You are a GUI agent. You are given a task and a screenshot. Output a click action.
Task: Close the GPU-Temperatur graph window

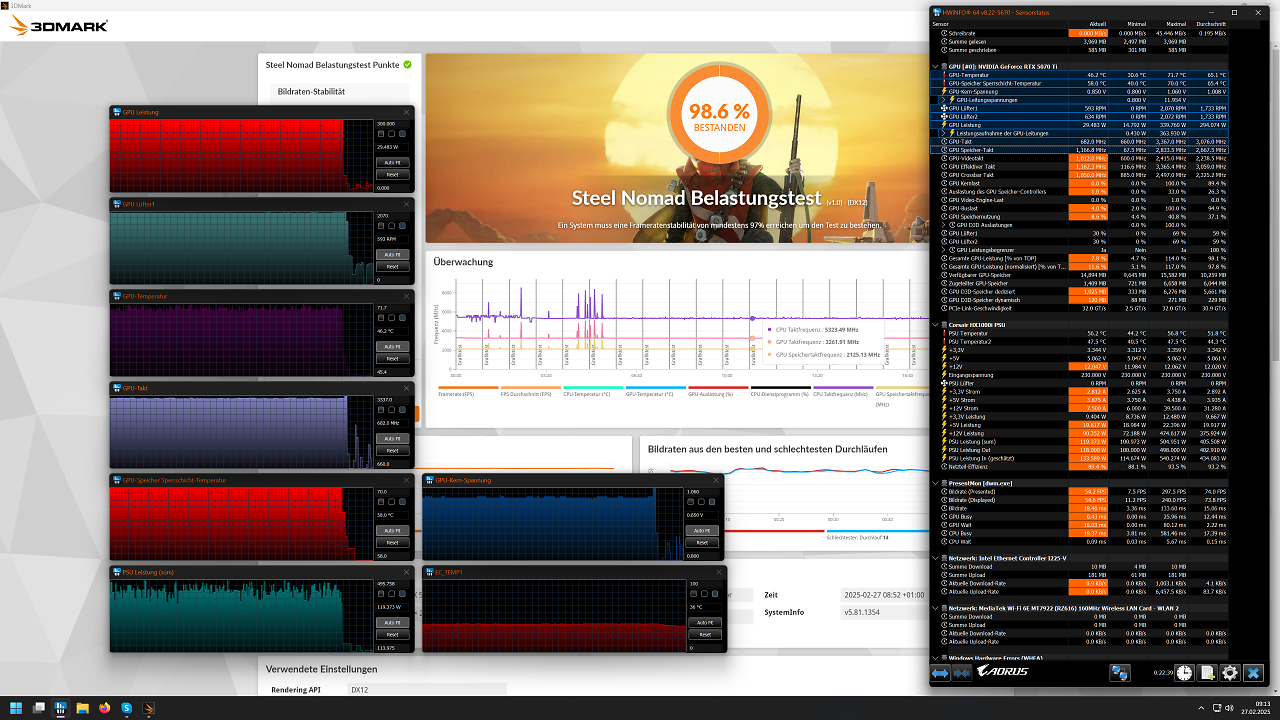coord(406,296)
